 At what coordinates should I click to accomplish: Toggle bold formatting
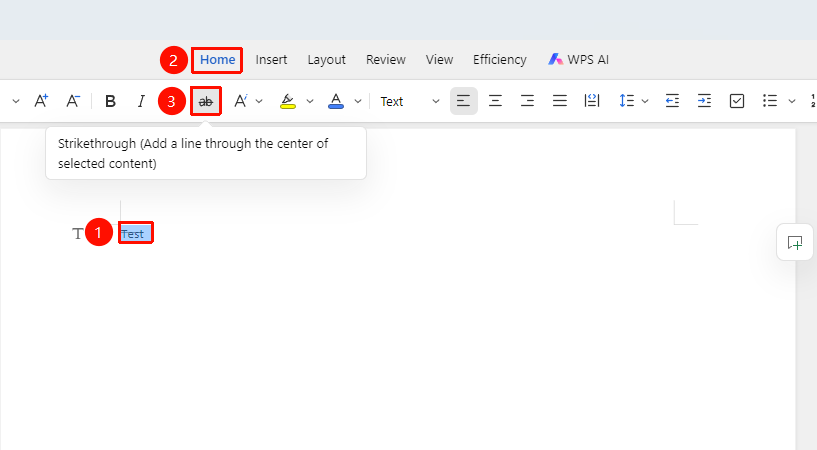click(110, 101)
